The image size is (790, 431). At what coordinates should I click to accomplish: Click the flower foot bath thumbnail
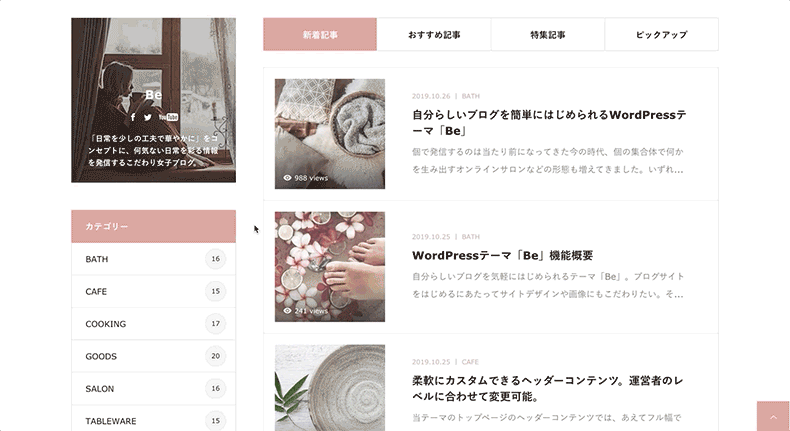(330, 267)
